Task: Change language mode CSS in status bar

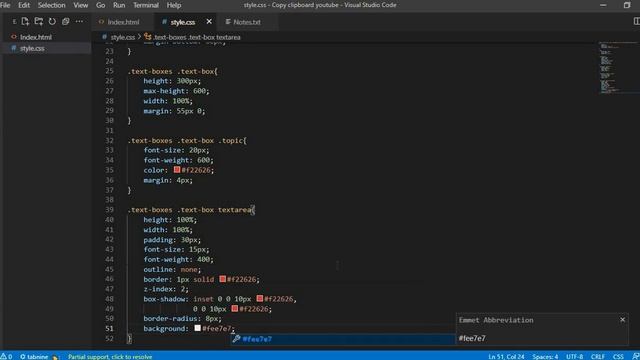Action: (618, 356)
